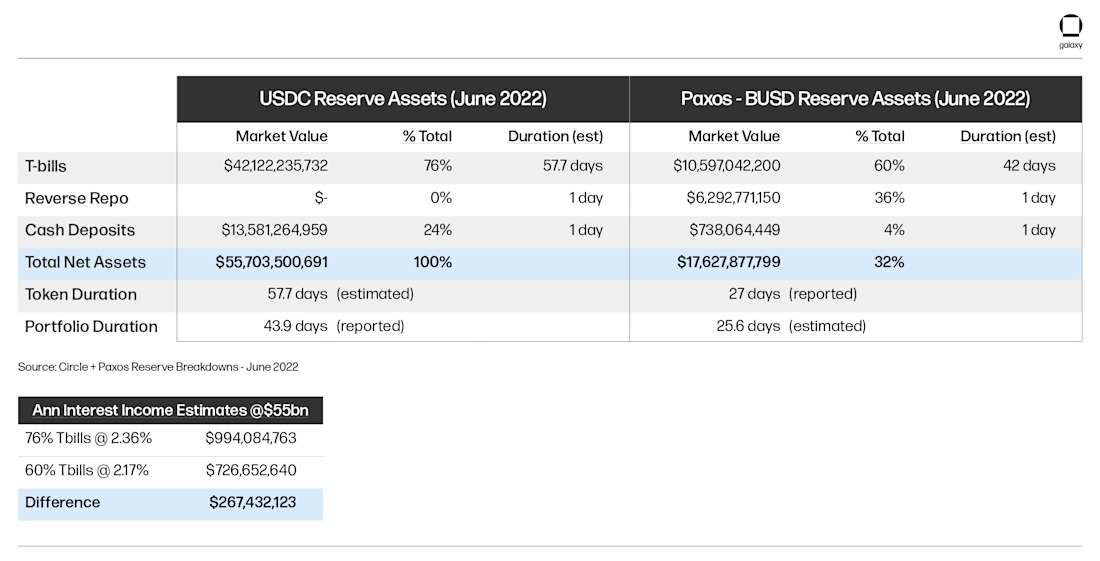Select the Ann Interest Income Estimates header
1100x561 pixels.
click(170, 410)
